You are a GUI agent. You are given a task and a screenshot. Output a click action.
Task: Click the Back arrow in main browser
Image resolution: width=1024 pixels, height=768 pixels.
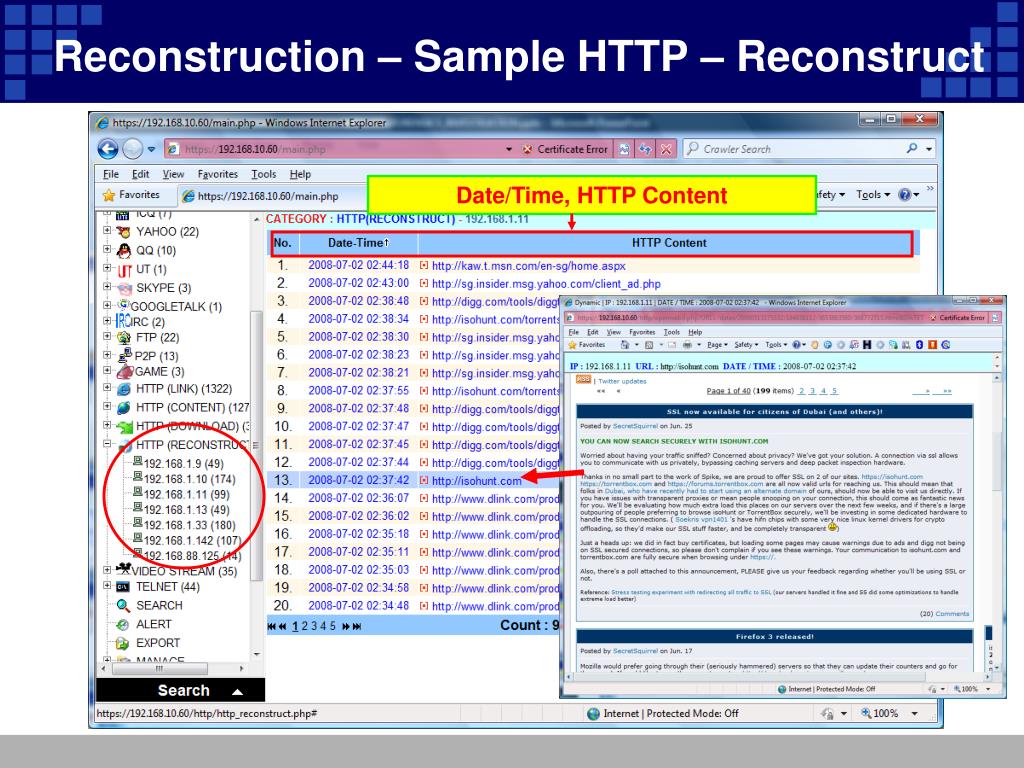click(108, 149)
